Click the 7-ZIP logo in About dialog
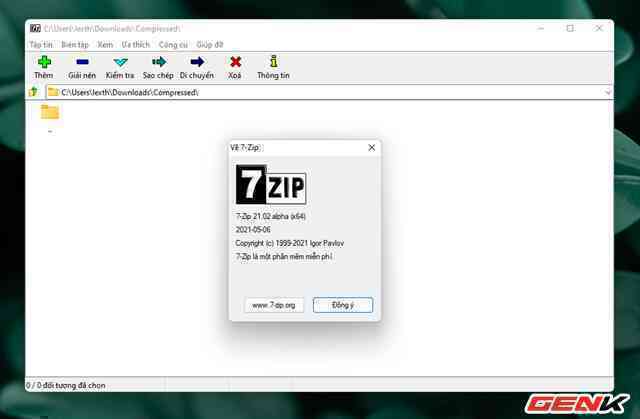The image size is (640, 419). click(271, 184)
